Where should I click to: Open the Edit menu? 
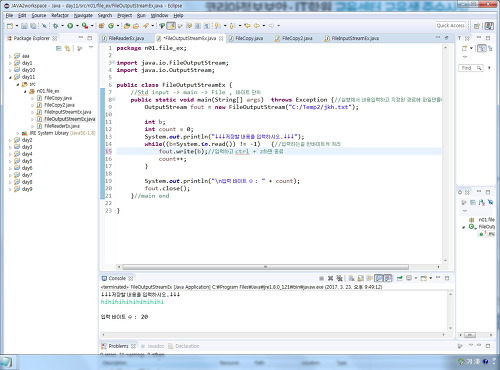click(22, 15)
